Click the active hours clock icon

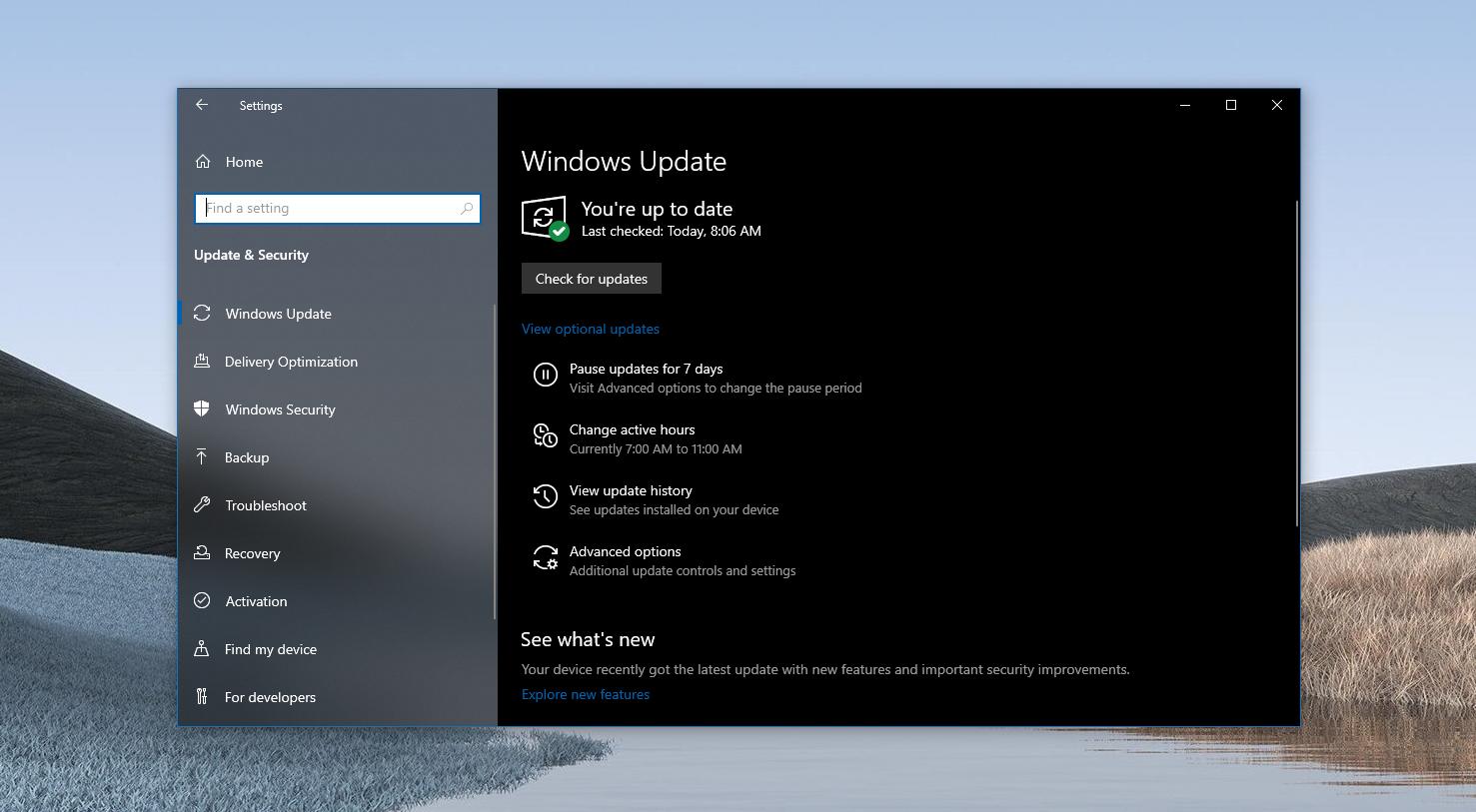[545, 435]
